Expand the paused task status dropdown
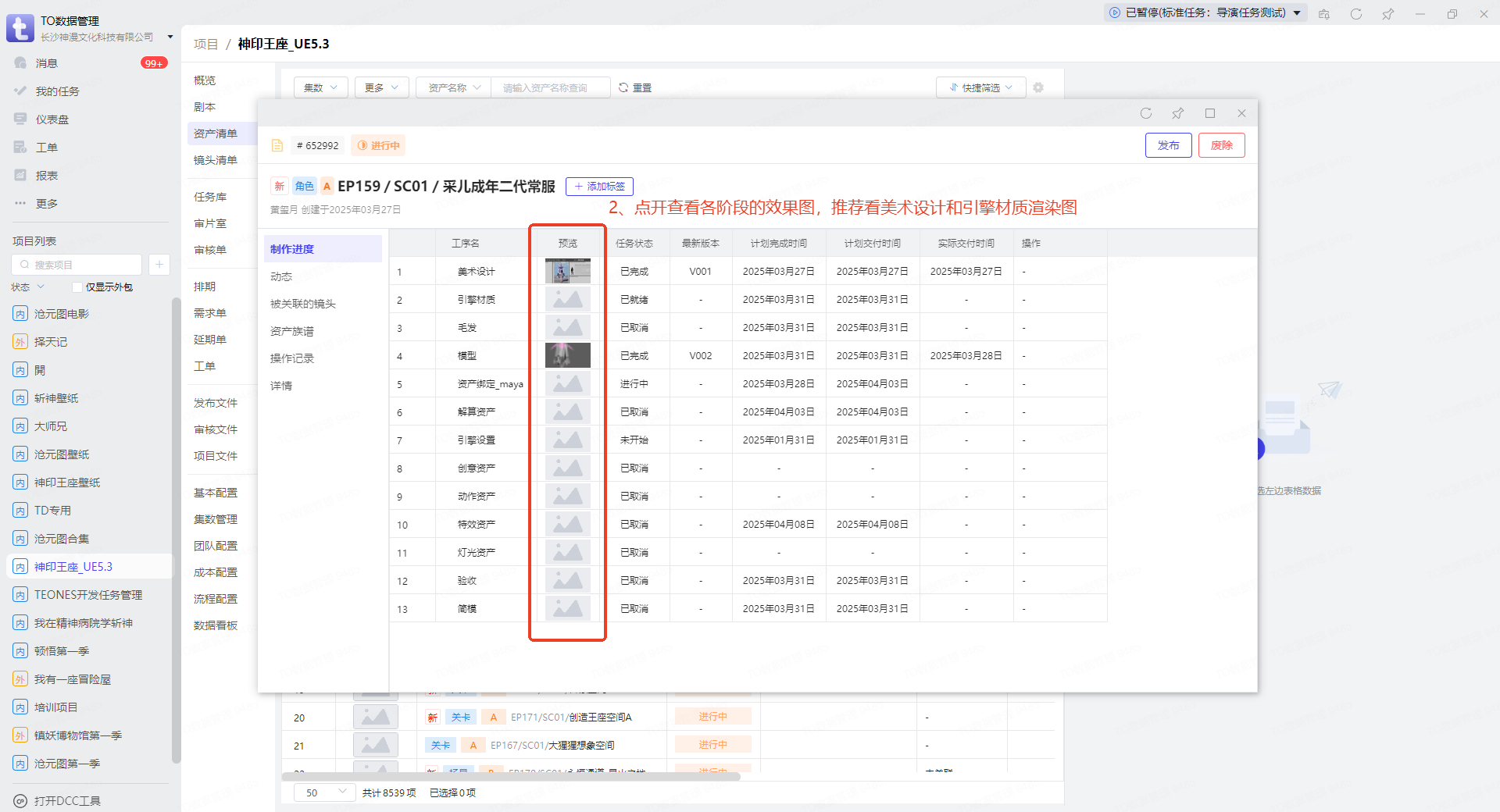The width and height of the screenshot is (1500, 812). point(1297,12)
